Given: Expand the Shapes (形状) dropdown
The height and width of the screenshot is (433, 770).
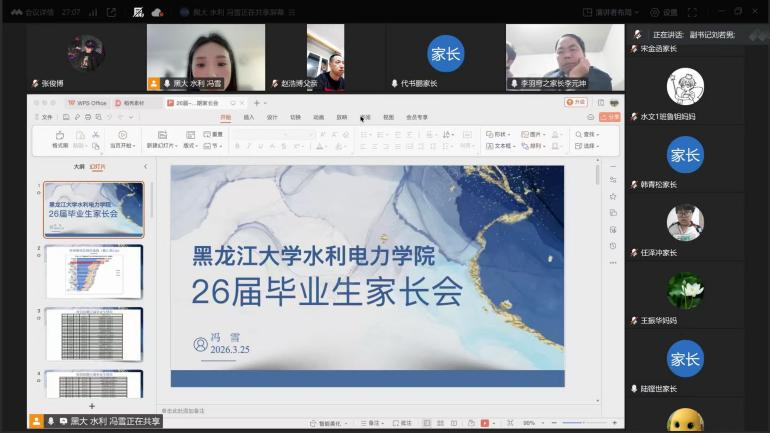Looking at the screenshot, I should point(499,134).
